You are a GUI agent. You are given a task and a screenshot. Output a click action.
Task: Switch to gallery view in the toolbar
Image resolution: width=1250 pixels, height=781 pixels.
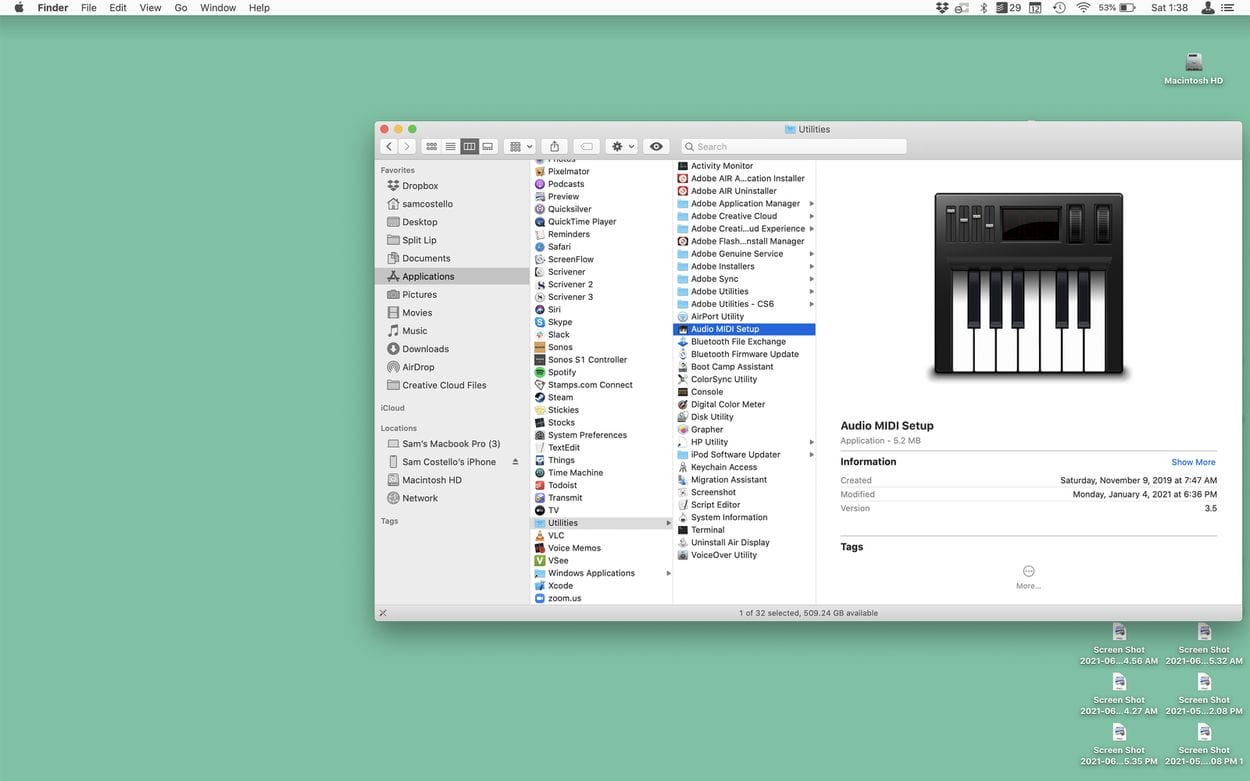point(488,146)
